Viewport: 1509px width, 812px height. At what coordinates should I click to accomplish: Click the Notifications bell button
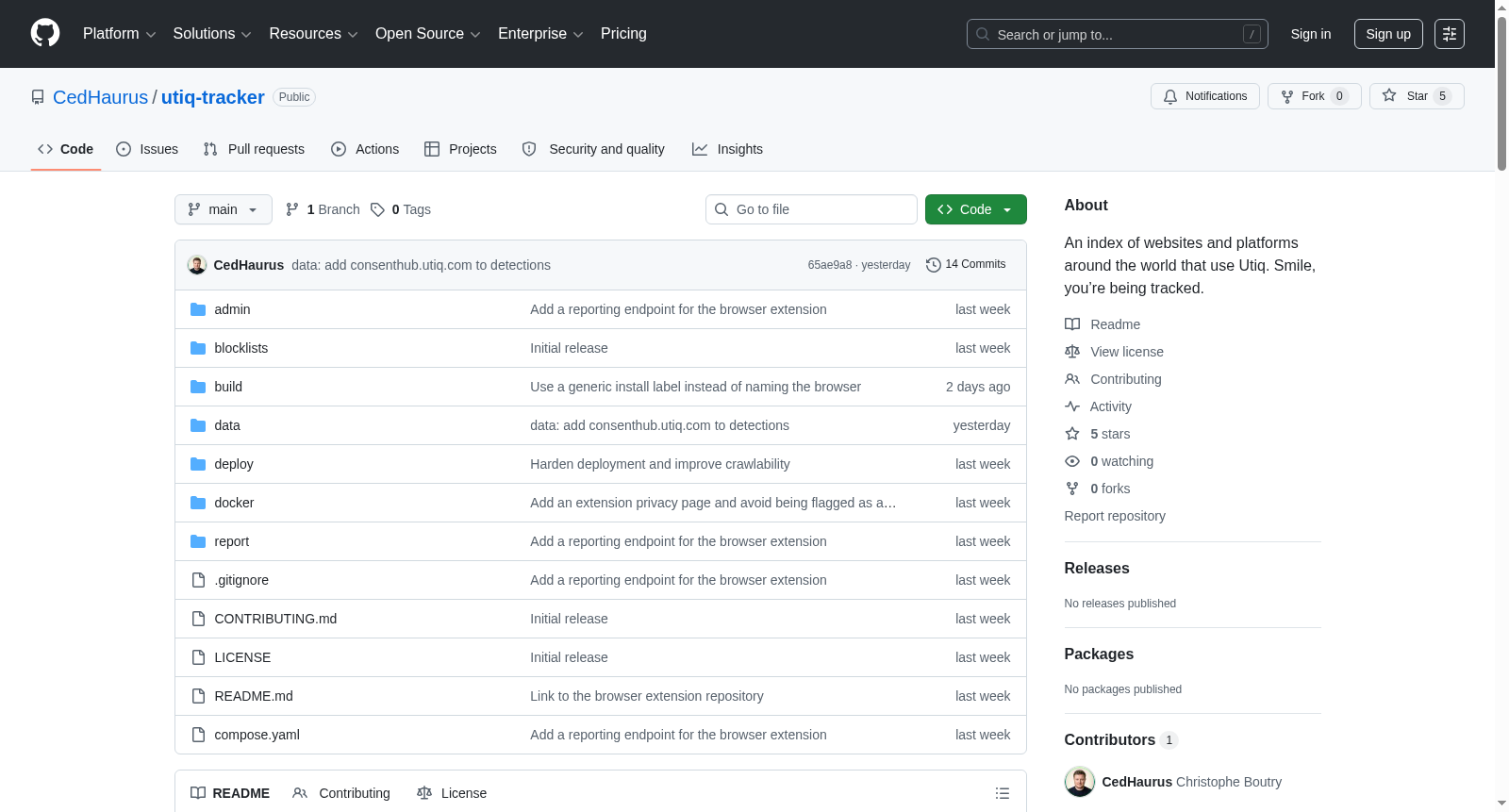tap(1204, 96)
